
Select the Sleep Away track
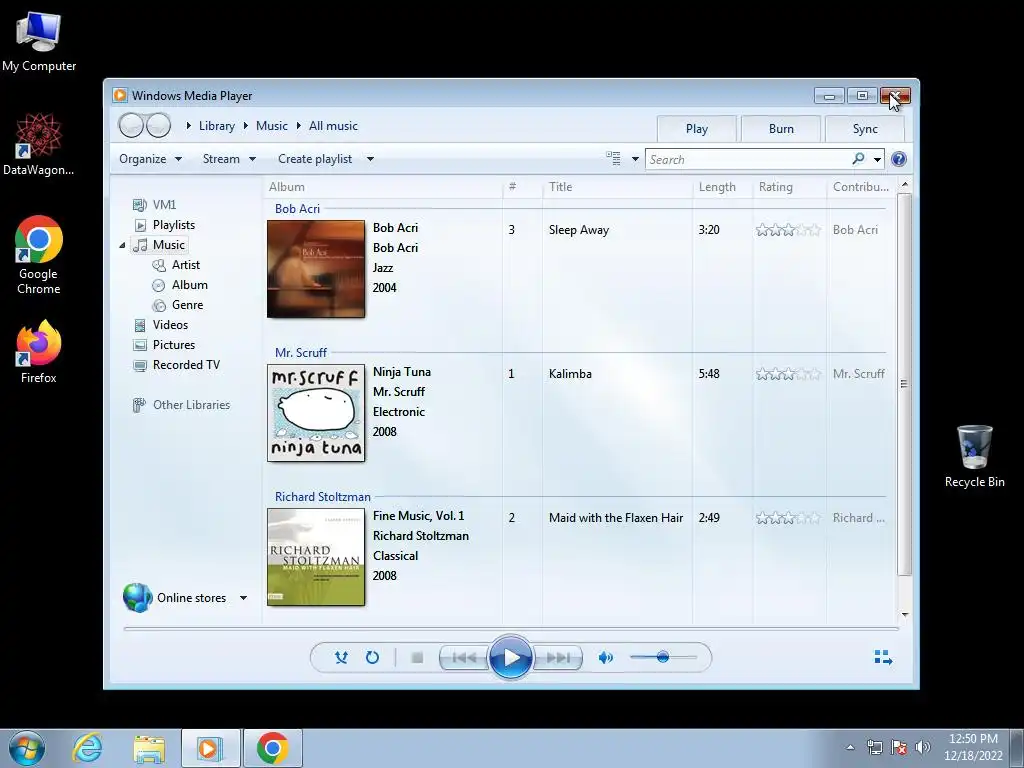pyautogui.click(x=579, y=230)
